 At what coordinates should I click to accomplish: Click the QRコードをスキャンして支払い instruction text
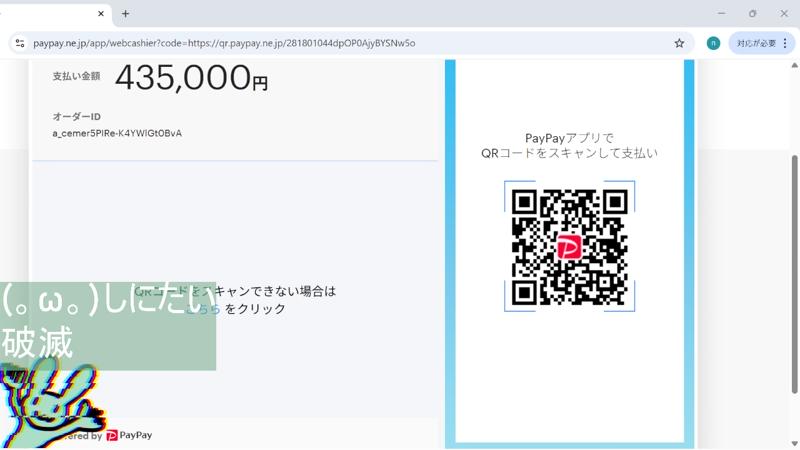[569, 153]
